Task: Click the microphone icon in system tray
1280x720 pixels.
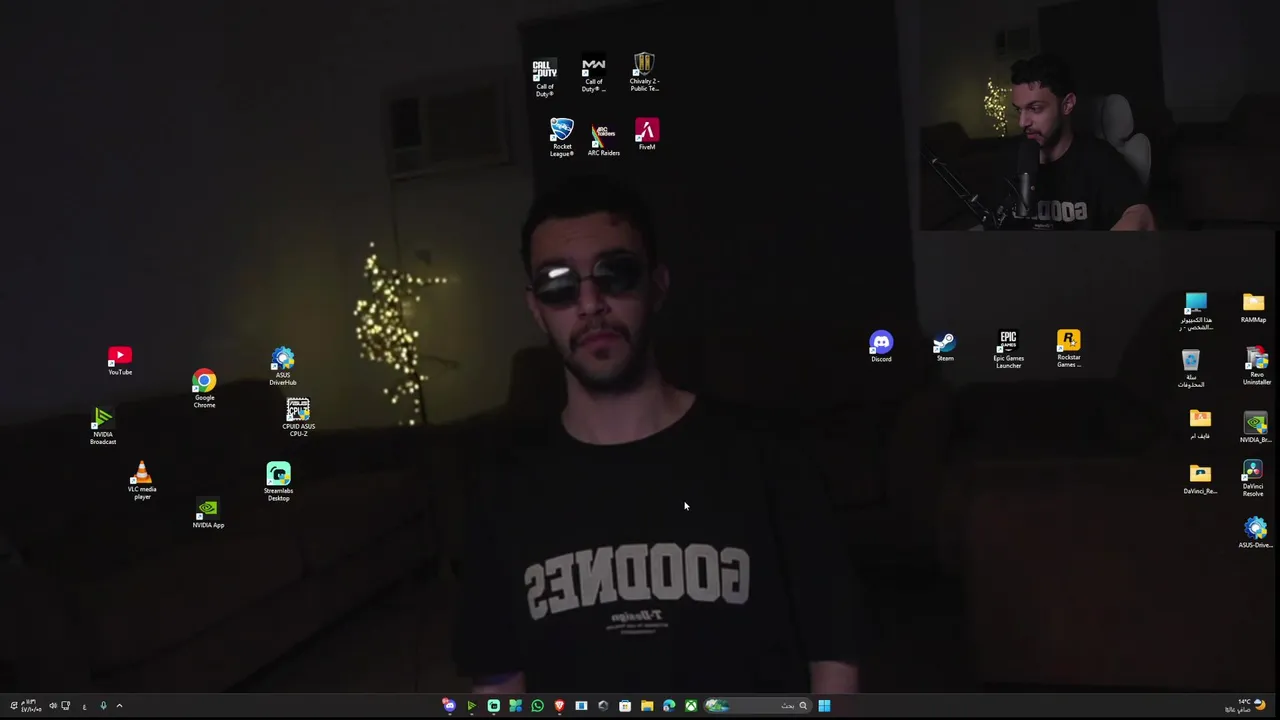Action: [103, 706]
